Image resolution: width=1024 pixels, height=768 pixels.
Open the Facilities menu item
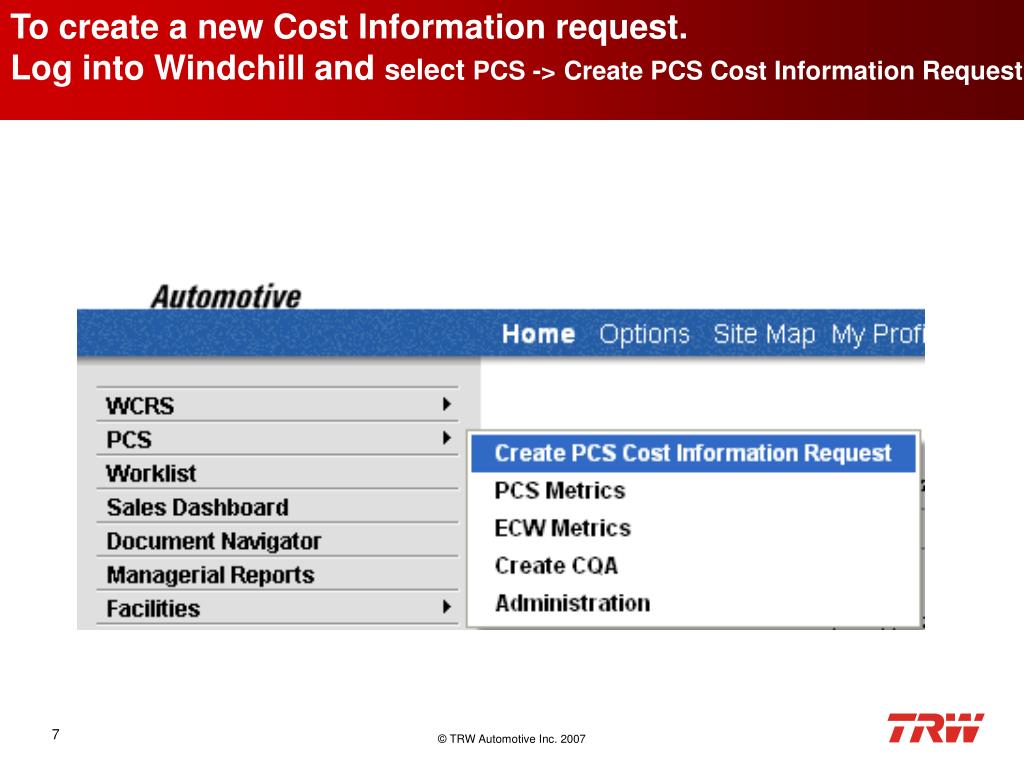(278, 608)
